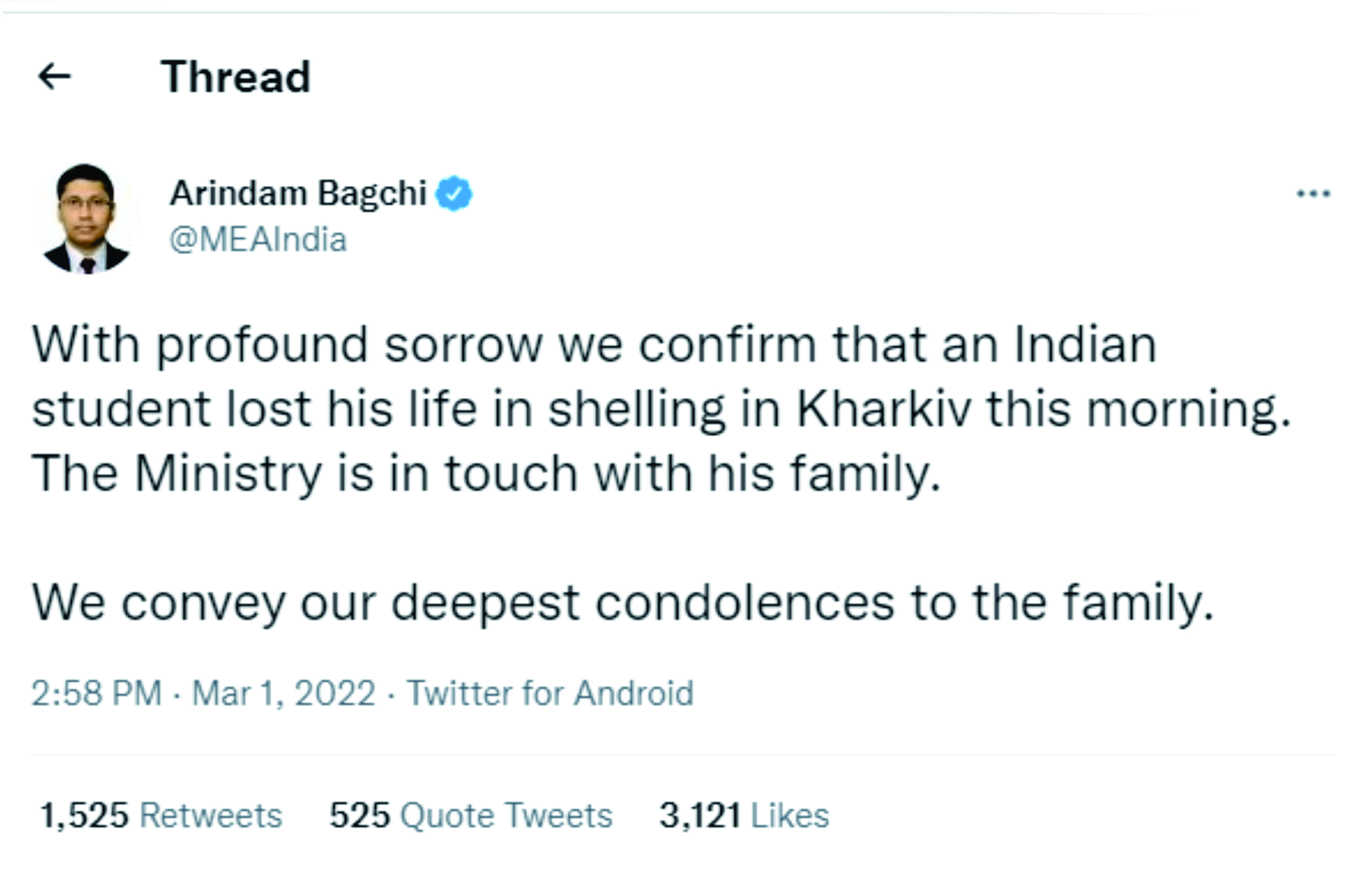Click the word Retweets label
The image size is (1372, 870).
tap(211, 815)
